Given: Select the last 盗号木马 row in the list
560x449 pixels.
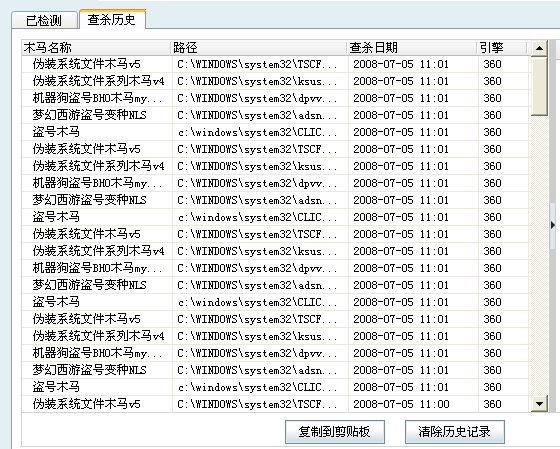Looking at the screenshot, I should click(276, 387).
